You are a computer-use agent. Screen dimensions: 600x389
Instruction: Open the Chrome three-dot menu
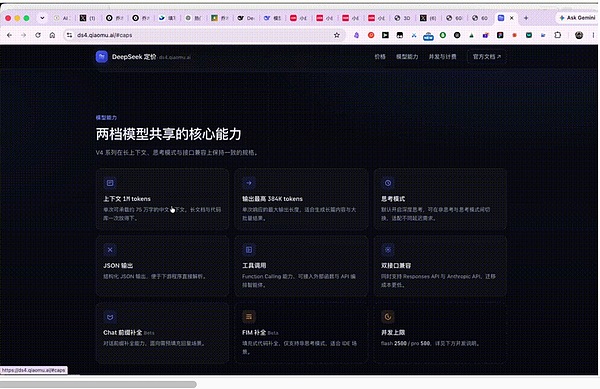pos(593,35)
